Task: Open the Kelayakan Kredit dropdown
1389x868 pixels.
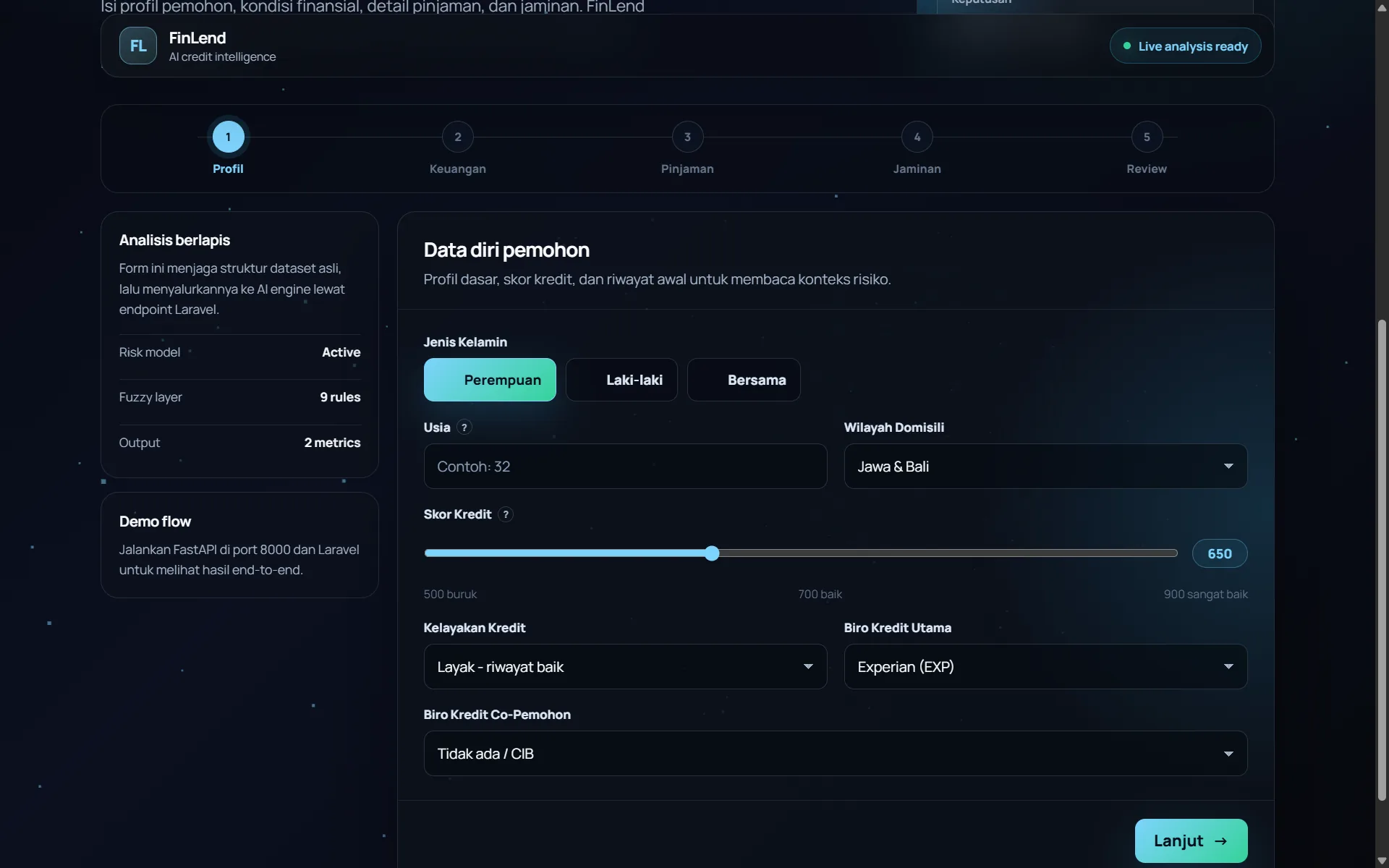Action: 625,667
